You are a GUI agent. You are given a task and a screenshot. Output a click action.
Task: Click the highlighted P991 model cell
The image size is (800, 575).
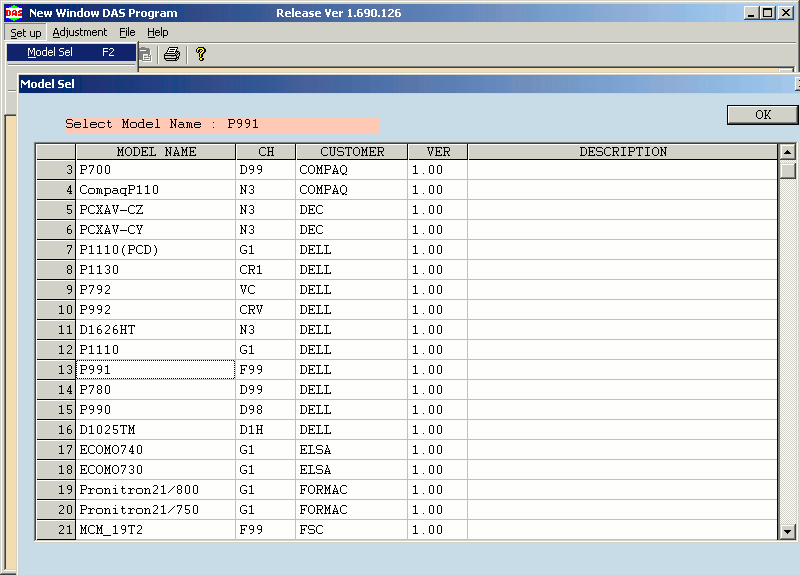pyautogui.click(x=156, y=369)
